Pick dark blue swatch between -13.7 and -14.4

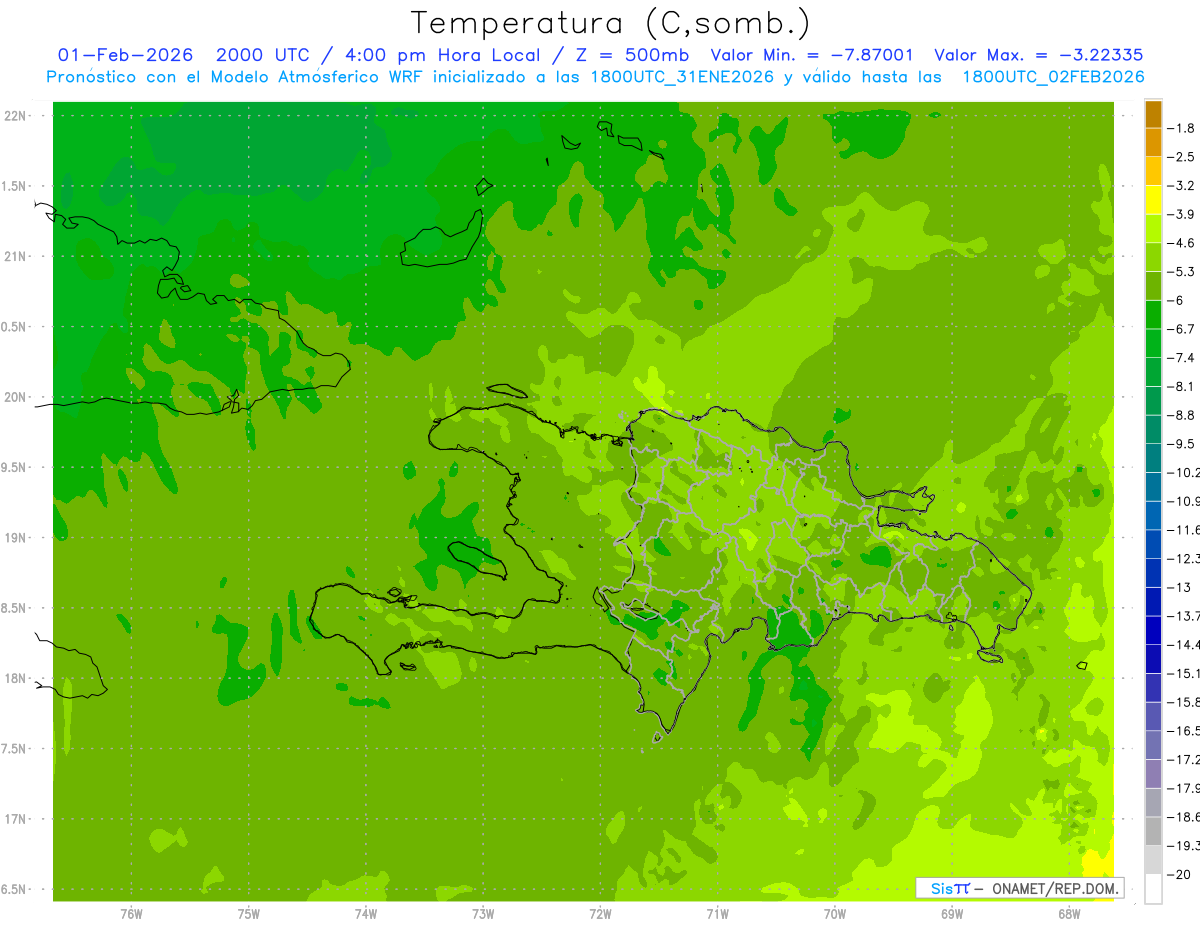point(1153,631)
